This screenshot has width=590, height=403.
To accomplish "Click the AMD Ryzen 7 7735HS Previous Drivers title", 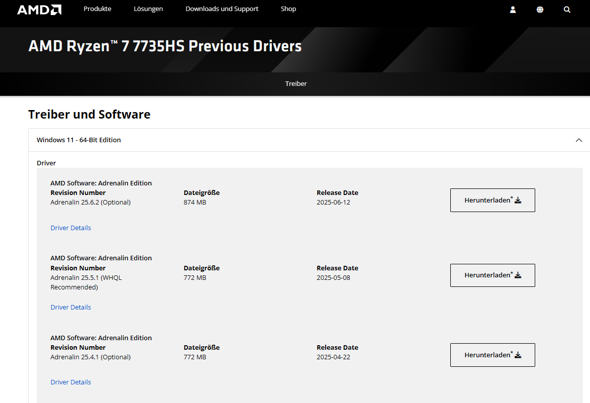I will [165, 46].
